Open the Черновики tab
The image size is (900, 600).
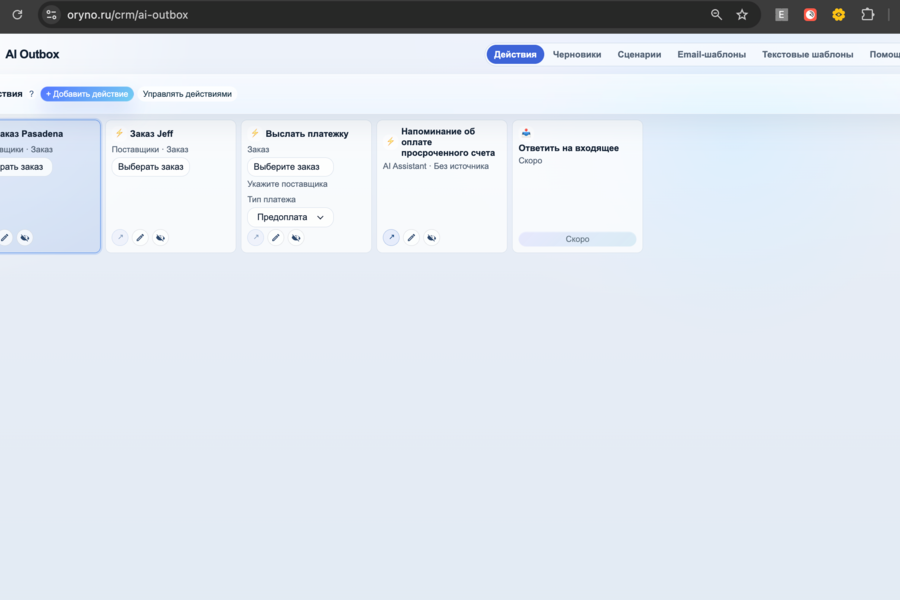click(x=577, y=54)
